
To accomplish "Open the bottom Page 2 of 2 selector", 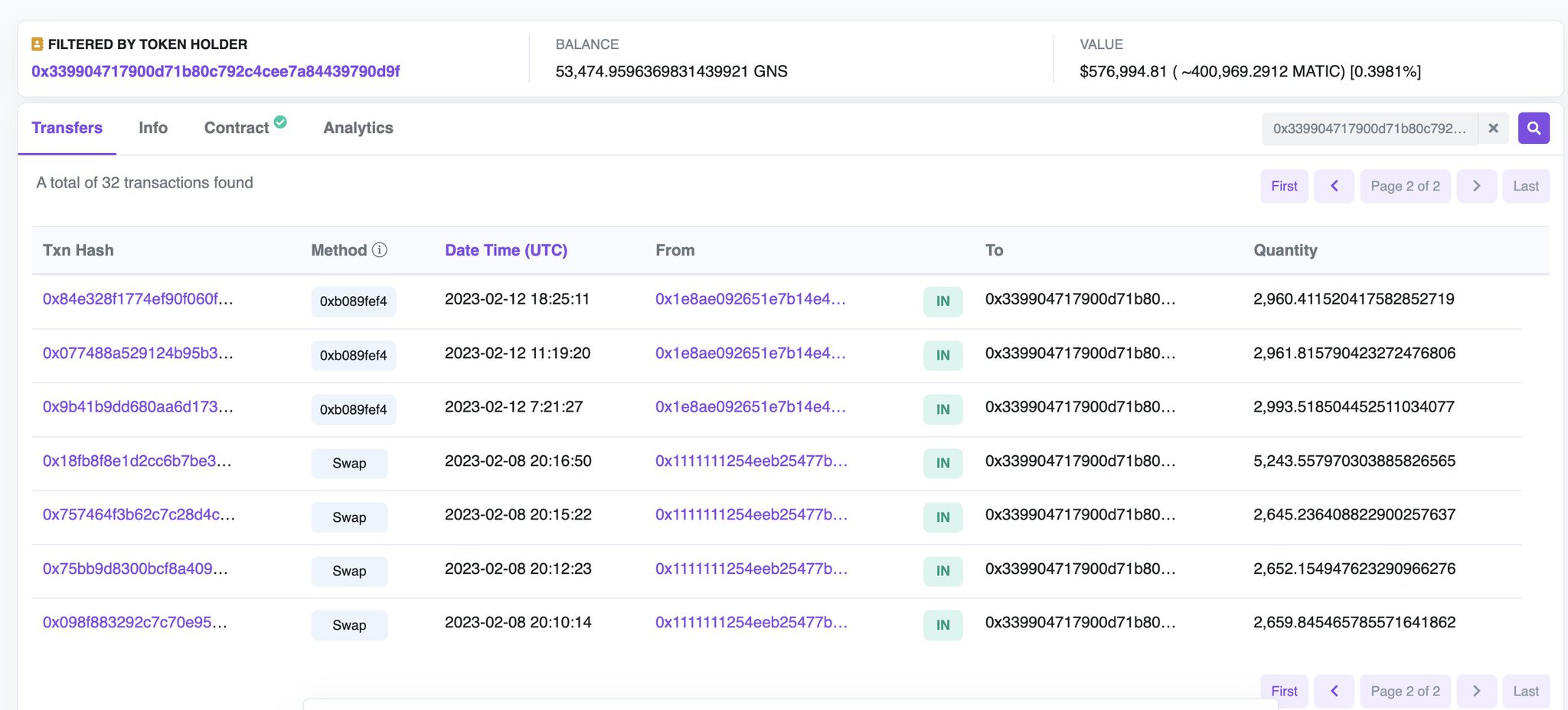I will (x=1405, y=690).
